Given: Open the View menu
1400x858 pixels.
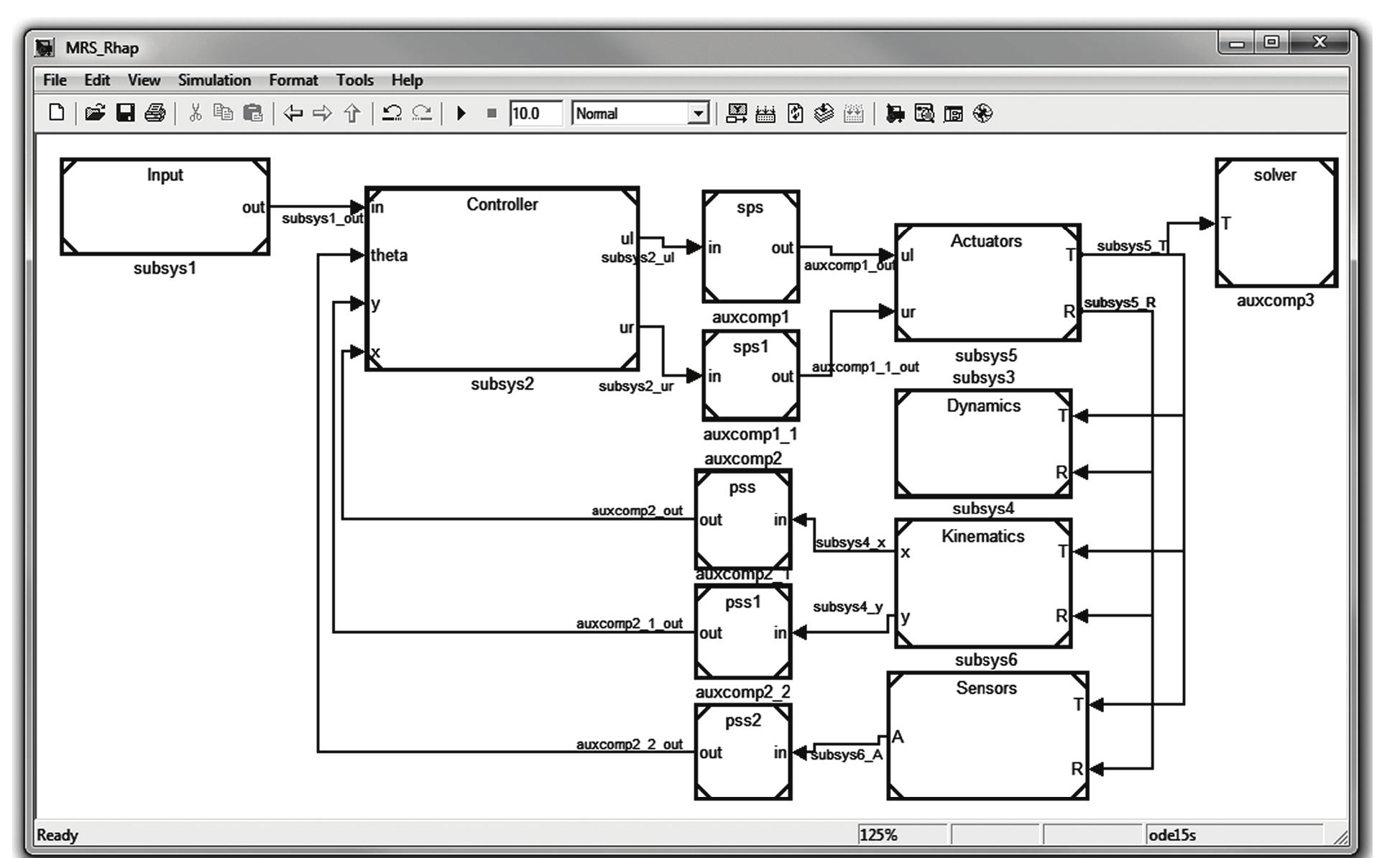Looking at the screenshot, I should coord(144,80).
